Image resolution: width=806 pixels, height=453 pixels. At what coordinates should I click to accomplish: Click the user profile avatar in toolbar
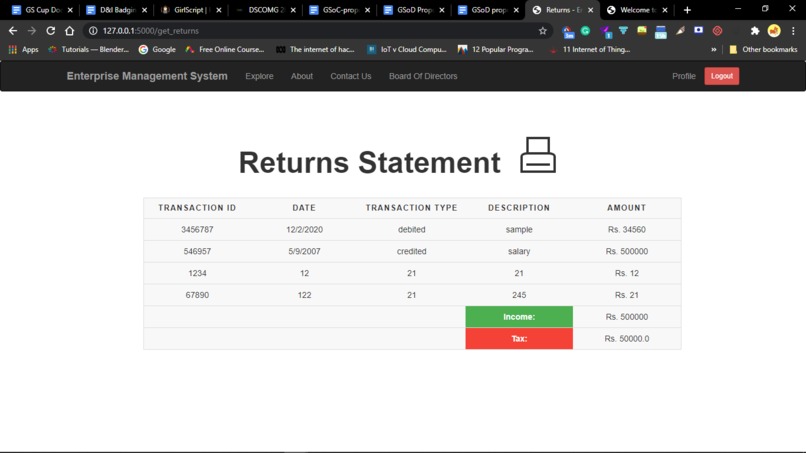tap(774, 31)
